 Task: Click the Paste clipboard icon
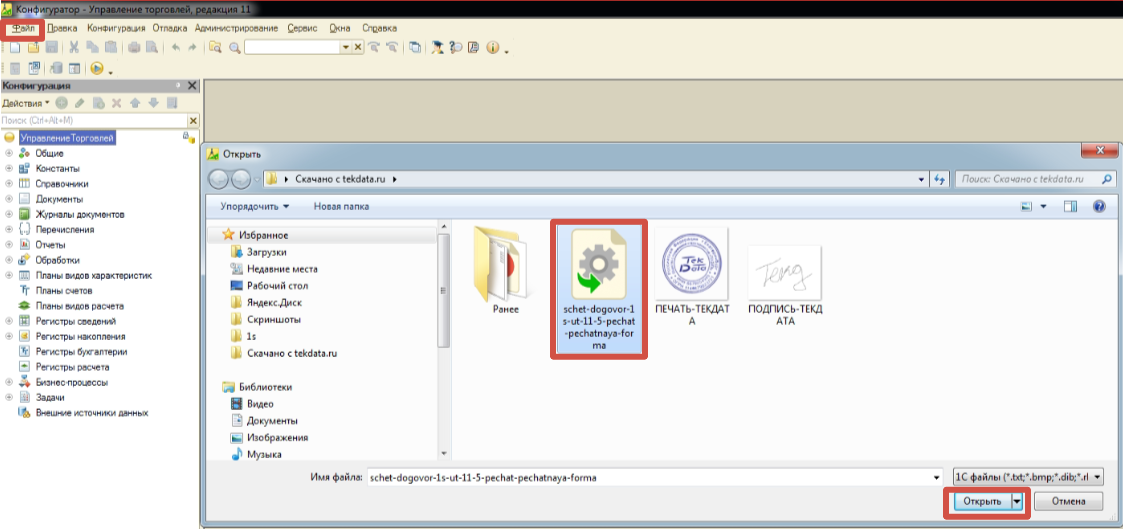pyautogui.click(x=111, y=47)
